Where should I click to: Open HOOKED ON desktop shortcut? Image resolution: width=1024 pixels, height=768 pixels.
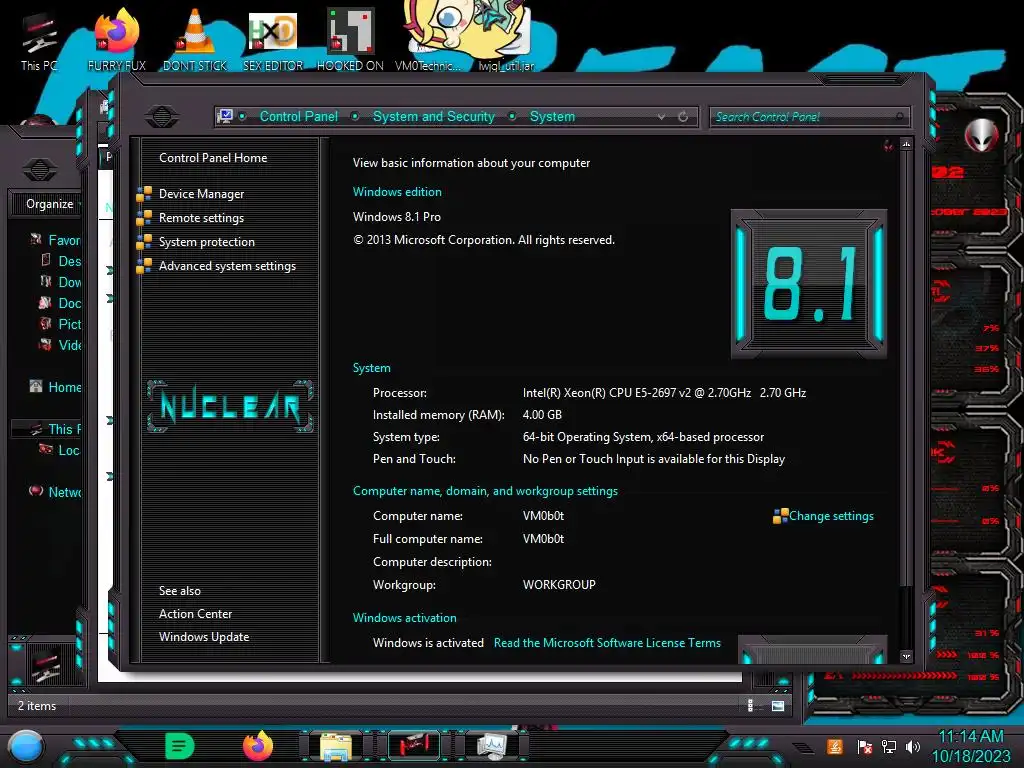(x=350, y=40)
